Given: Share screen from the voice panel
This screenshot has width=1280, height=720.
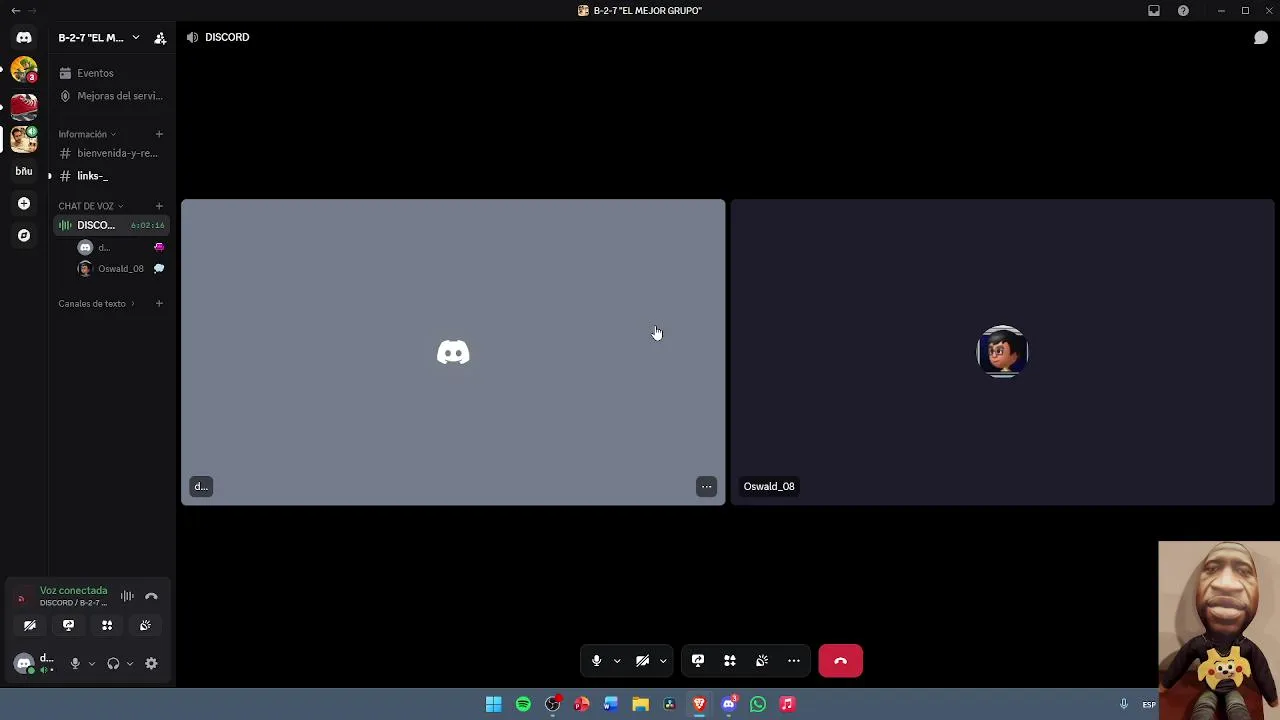Looking at the screenshot, I should point(68,625).
